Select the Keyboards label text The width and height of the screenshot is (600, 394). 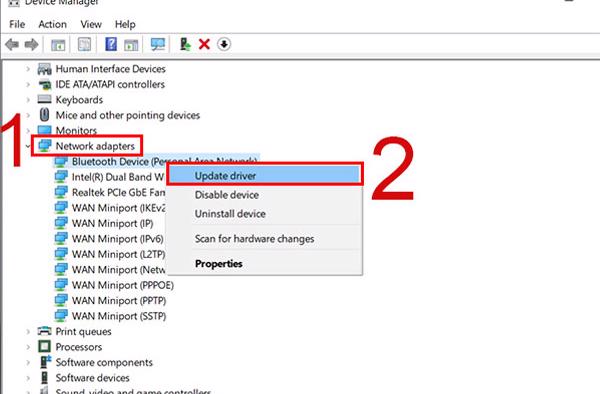(x=79, y=100)
